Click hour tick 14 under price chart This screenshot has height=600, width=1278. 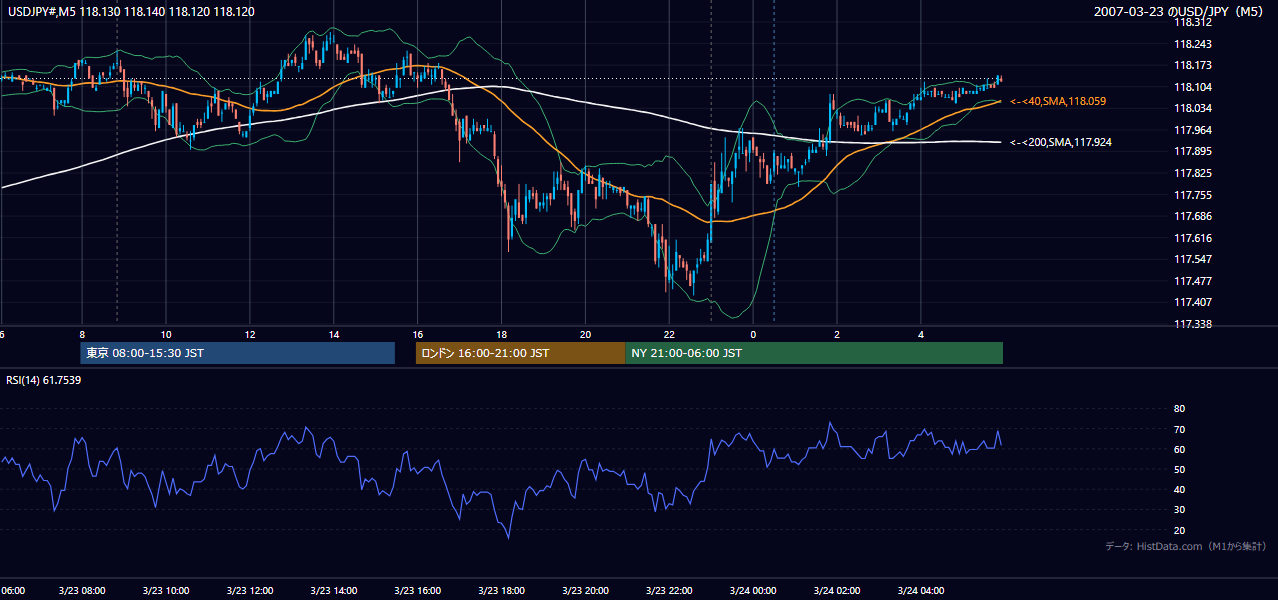(334, 335)
